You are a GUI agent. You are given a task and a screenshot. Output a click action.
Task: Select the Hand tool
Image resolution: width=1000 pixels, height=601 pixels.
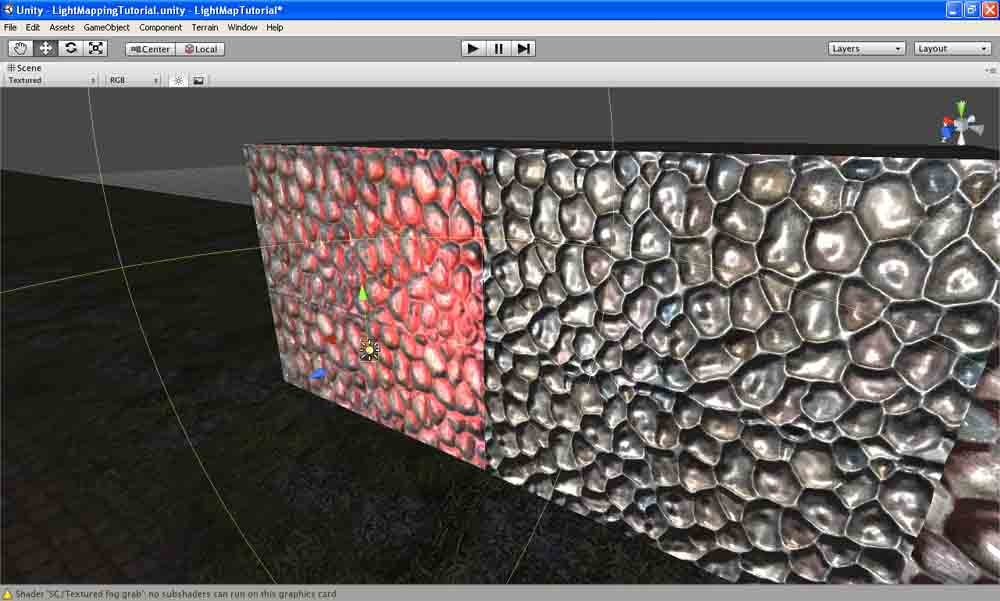pos(21,47)
